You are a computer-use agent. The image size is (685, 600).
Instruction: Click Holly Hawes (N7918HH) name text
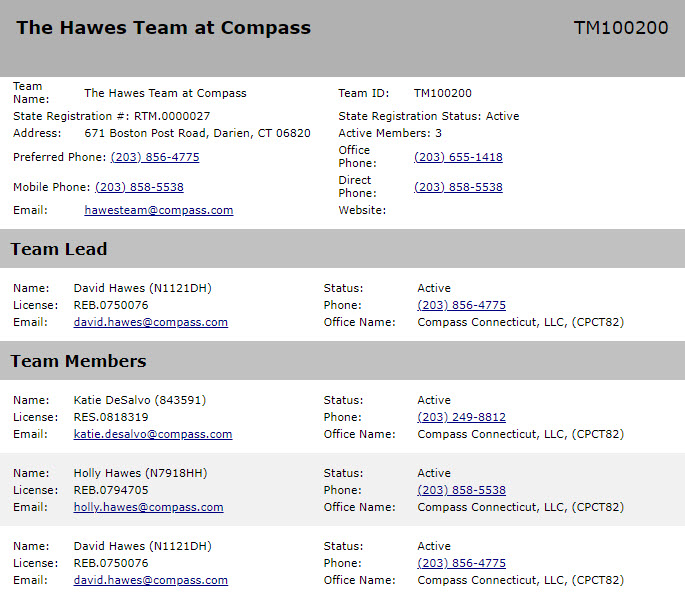[140, 473]
